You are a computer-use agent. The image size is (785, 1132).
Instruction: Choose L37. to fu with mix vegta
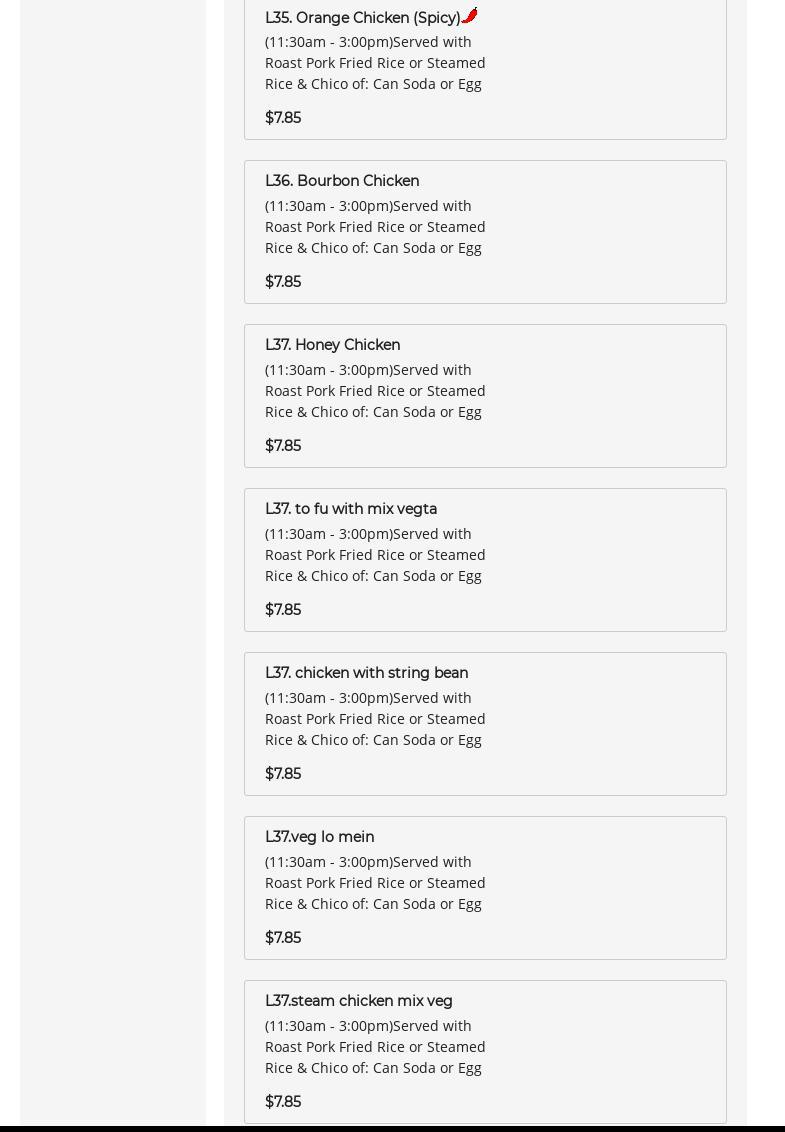(351, 509)
